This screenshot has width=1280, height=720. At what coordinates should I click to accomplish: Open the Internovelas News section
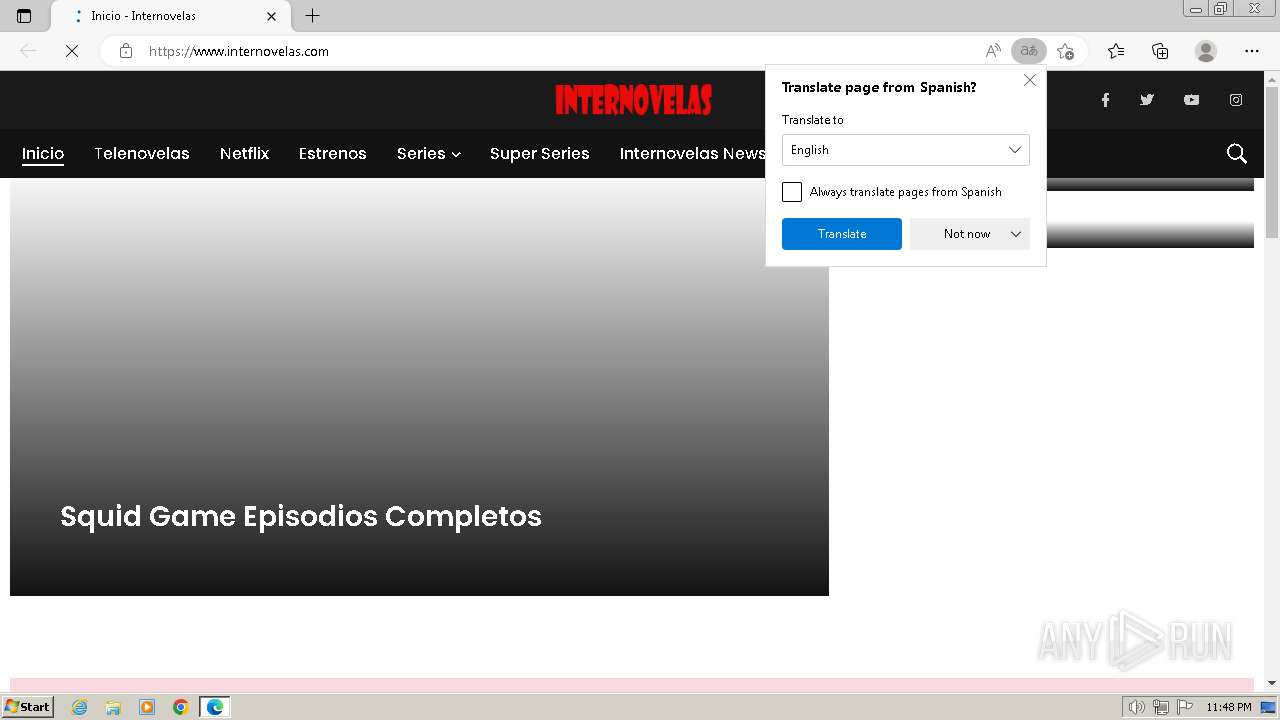click(x=692, y=153)
